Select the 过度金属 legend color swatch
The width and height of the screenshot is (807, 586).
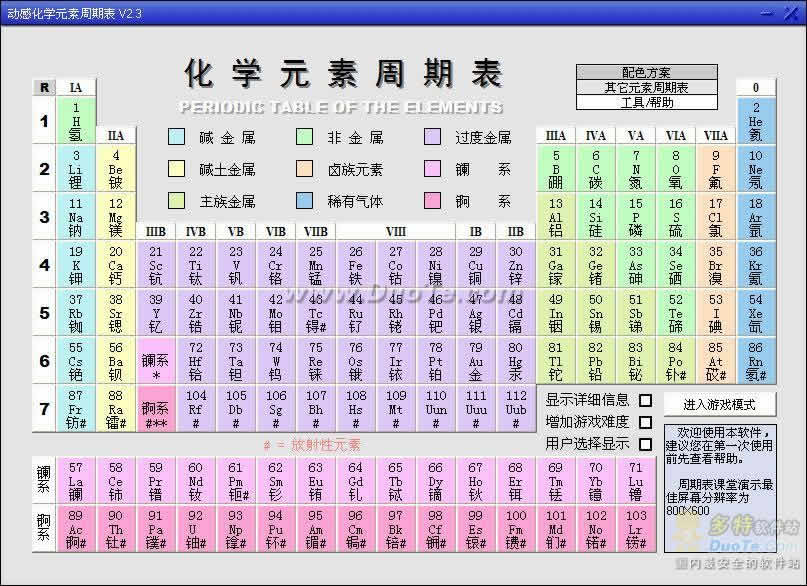tap(432, 137)
